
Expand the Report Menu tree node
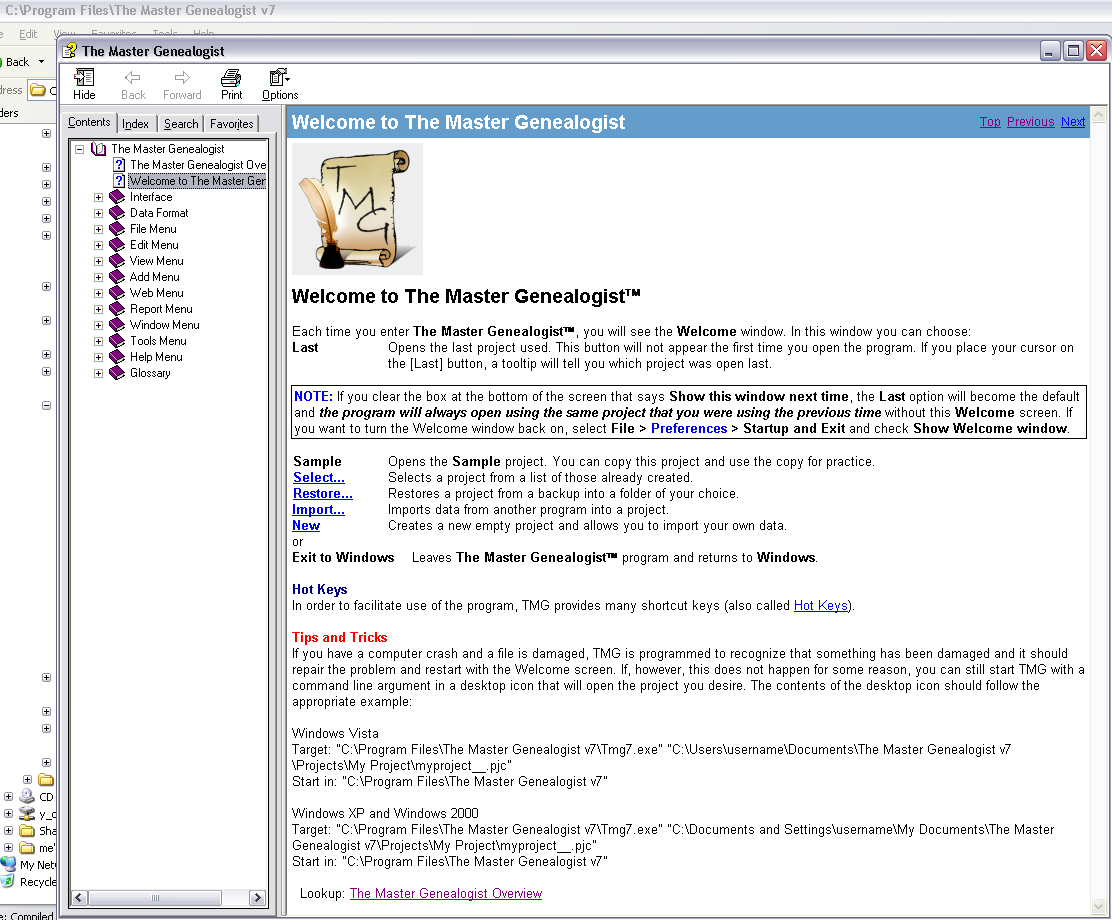(x=99, y=309)
